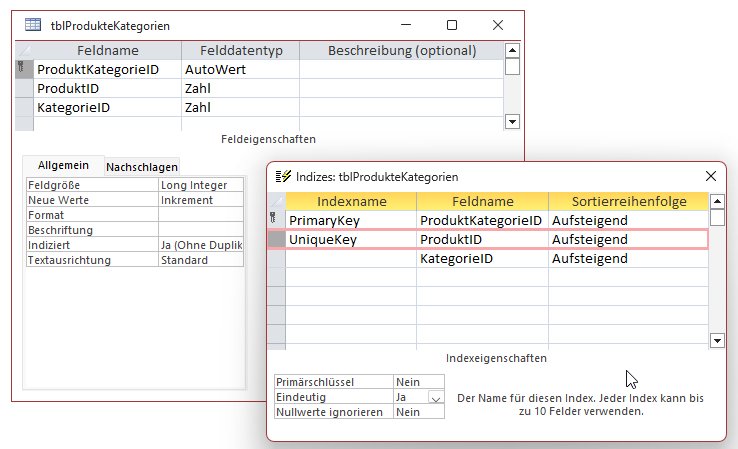Click the UniqueKey row selector in Indizes

click(276, 240)
